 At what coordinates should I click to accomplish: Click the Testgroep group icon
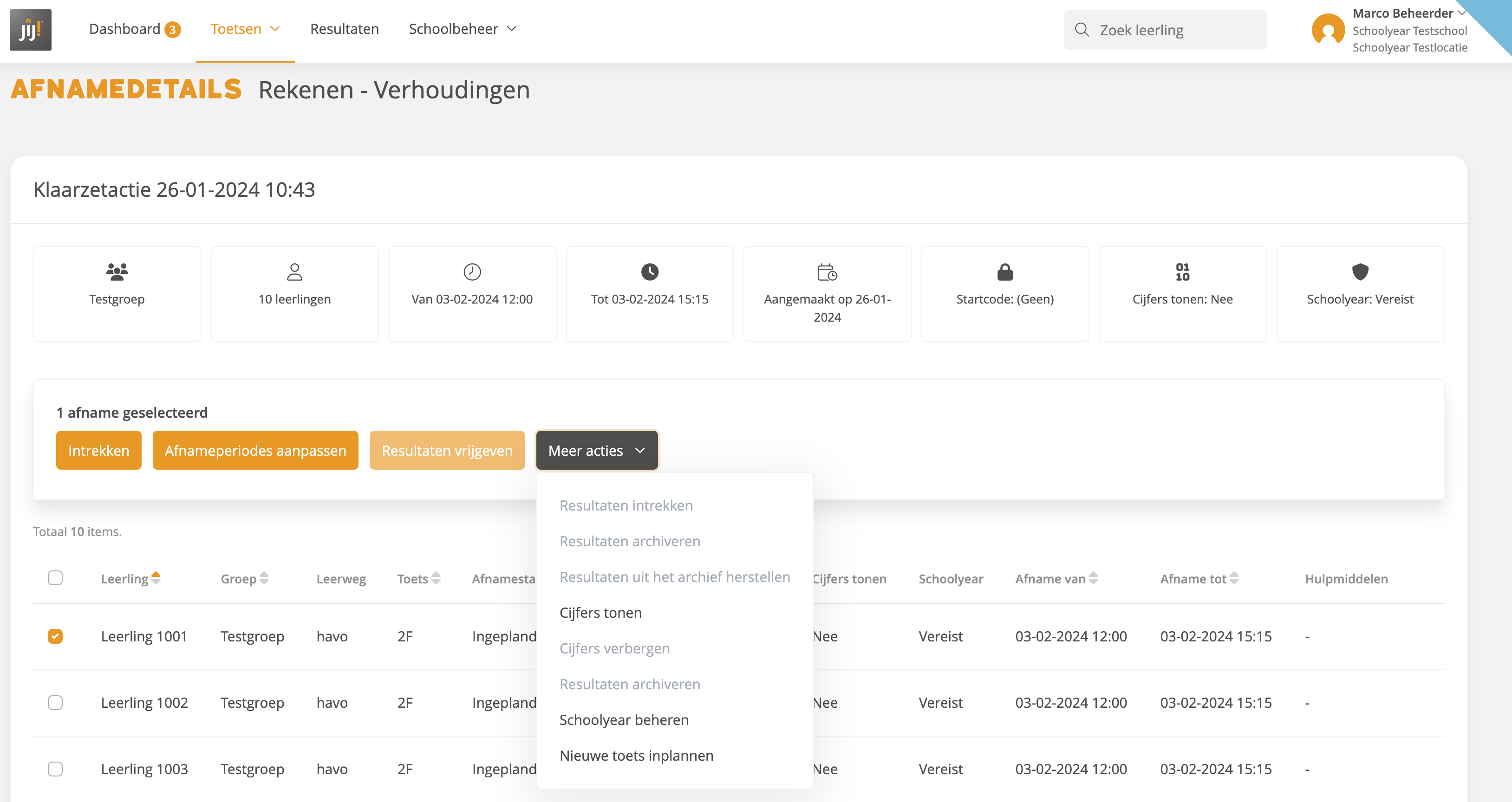coord(117,272)
